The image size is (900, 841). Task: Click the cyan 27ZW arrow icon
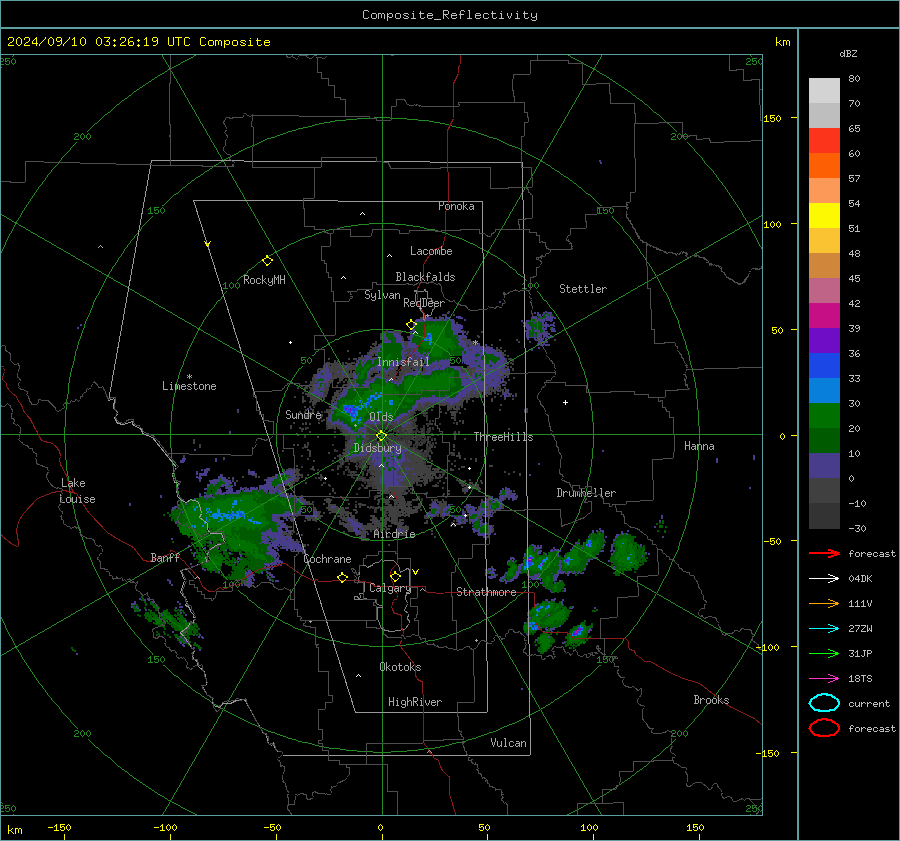[824, 629]
